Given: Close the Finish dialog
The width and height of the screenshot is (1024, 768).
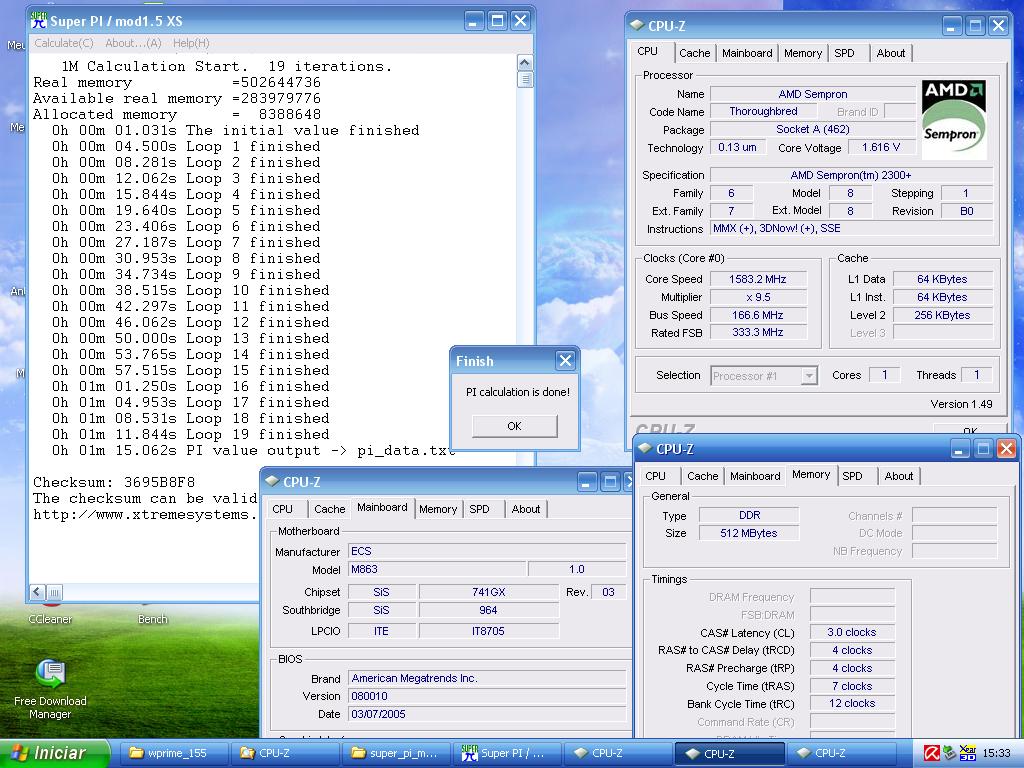Looking at the screenshot, I should coord(566,360).
